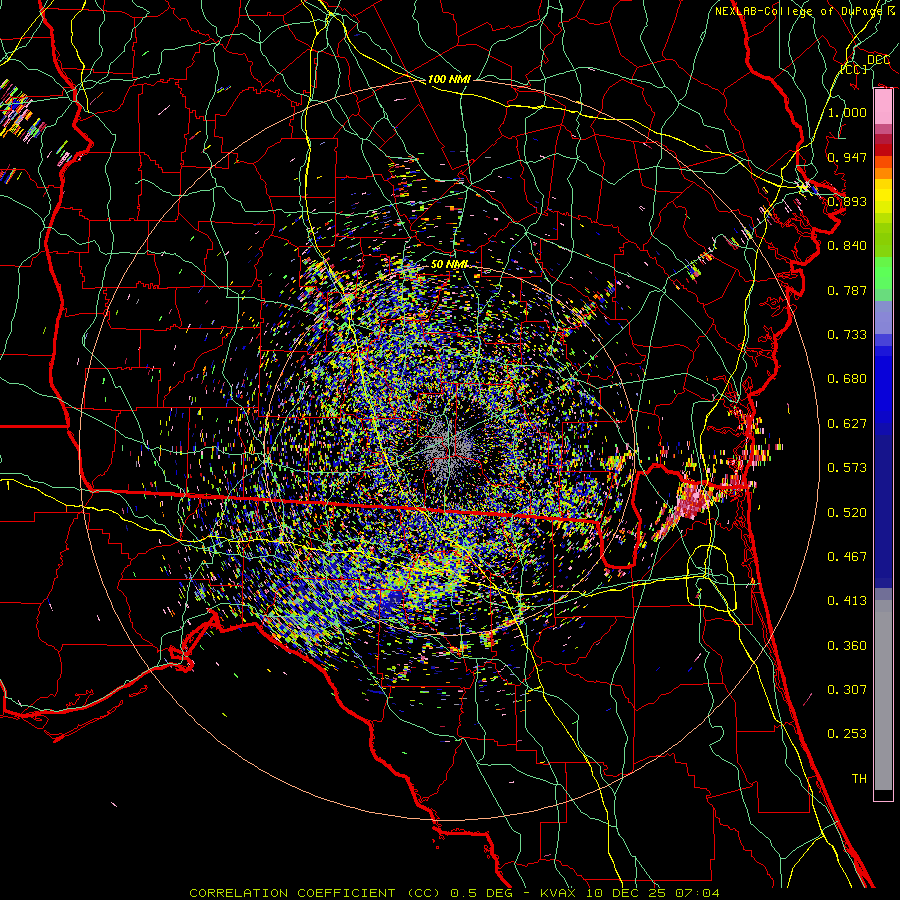Click the 0.573 legend value
Viewport: 900px width, 900px height.
847,468
